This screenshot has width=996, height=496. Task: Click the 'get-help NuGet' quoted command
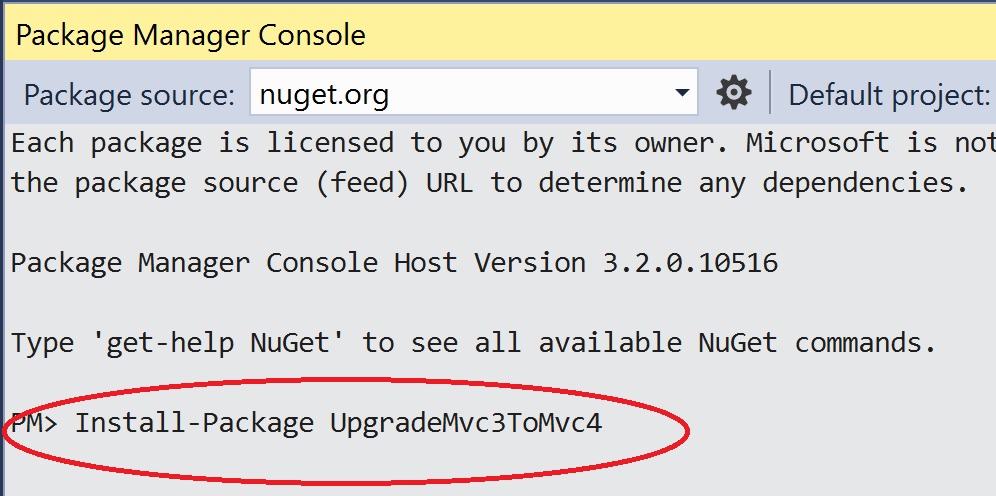coord(219,343)
